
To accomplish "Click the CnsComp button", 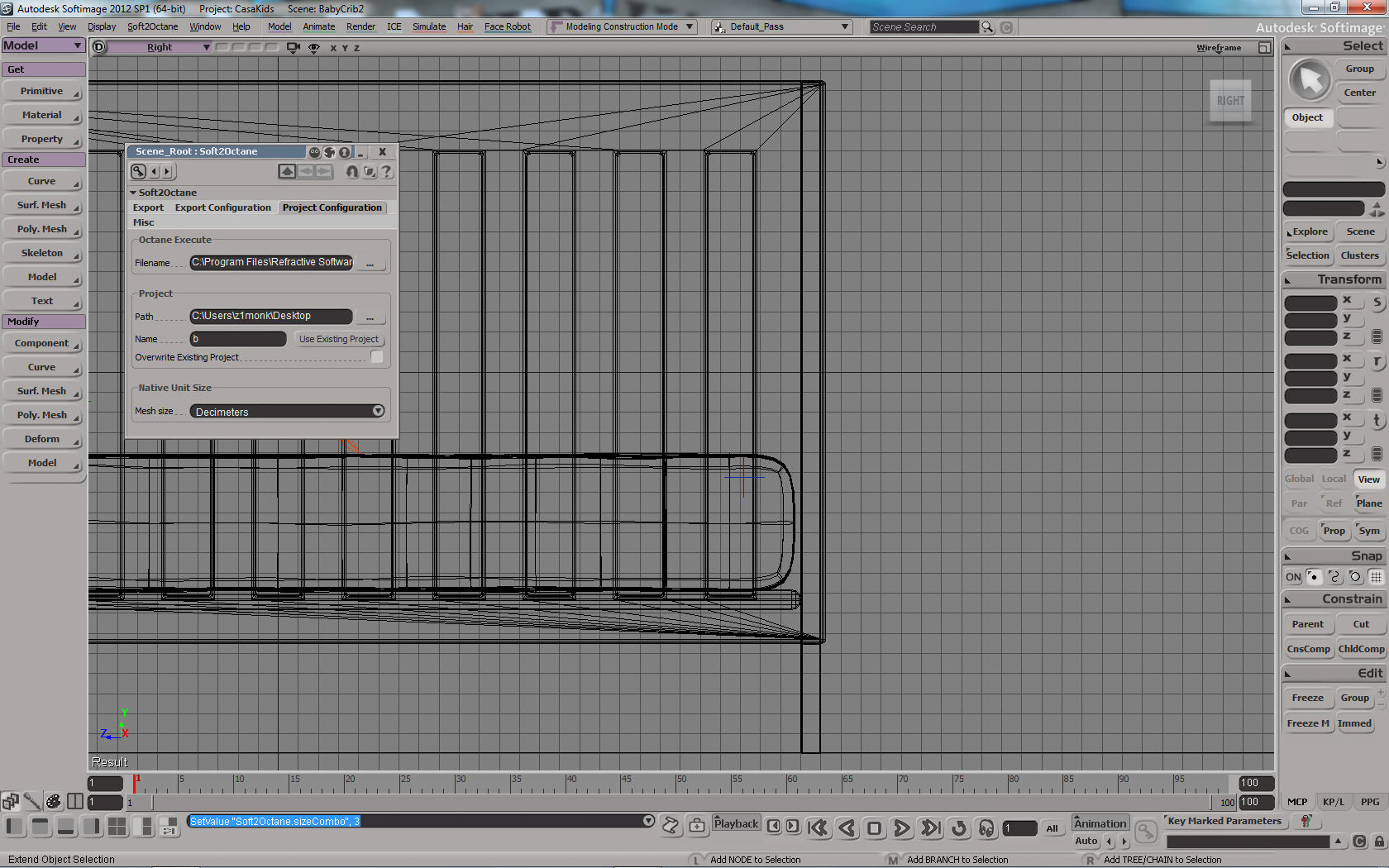I will [x=1308, y=649].
